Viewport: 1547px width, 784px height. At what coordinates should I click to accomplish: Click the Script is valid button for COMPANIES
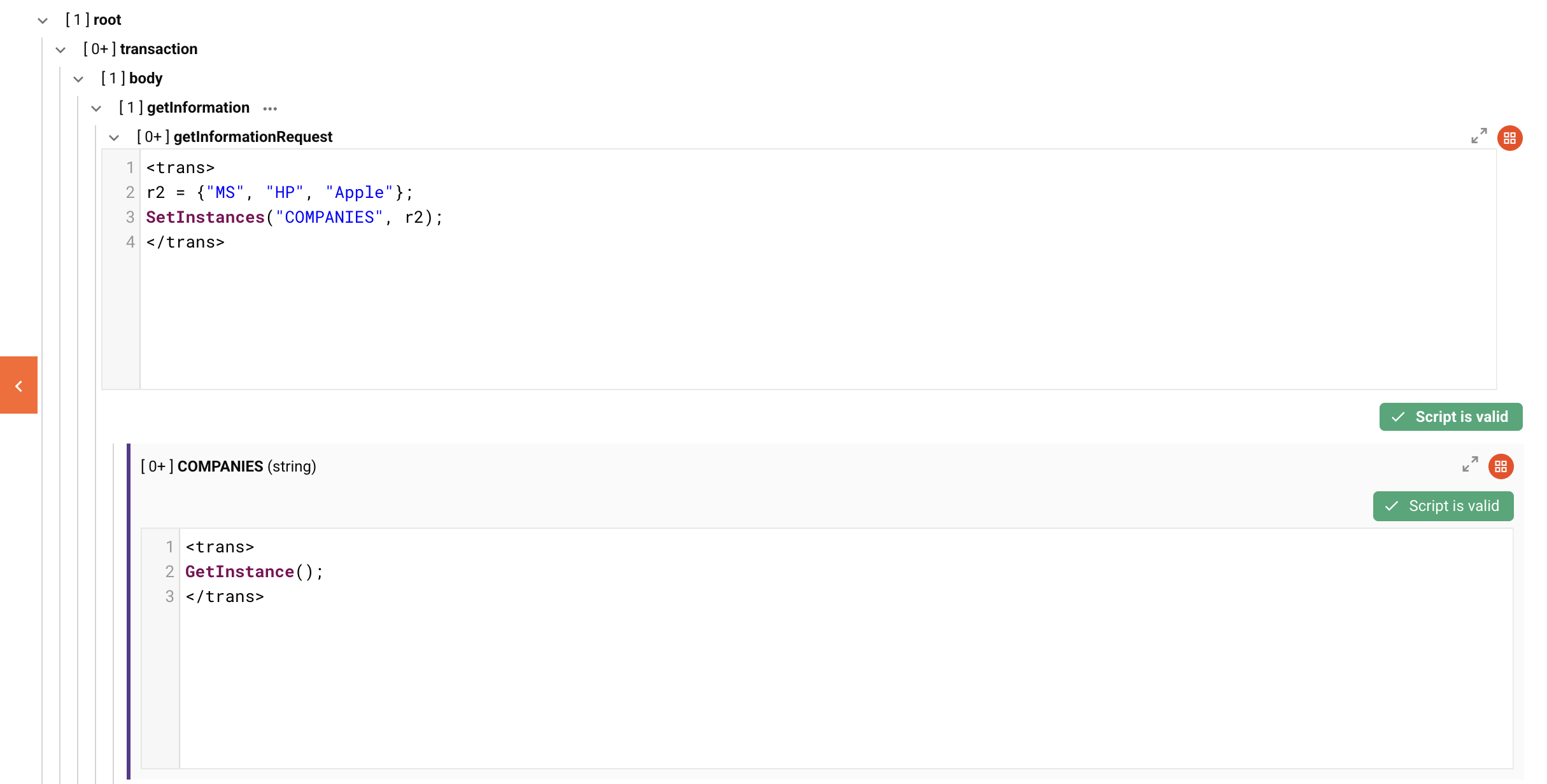click(1443, 506)
